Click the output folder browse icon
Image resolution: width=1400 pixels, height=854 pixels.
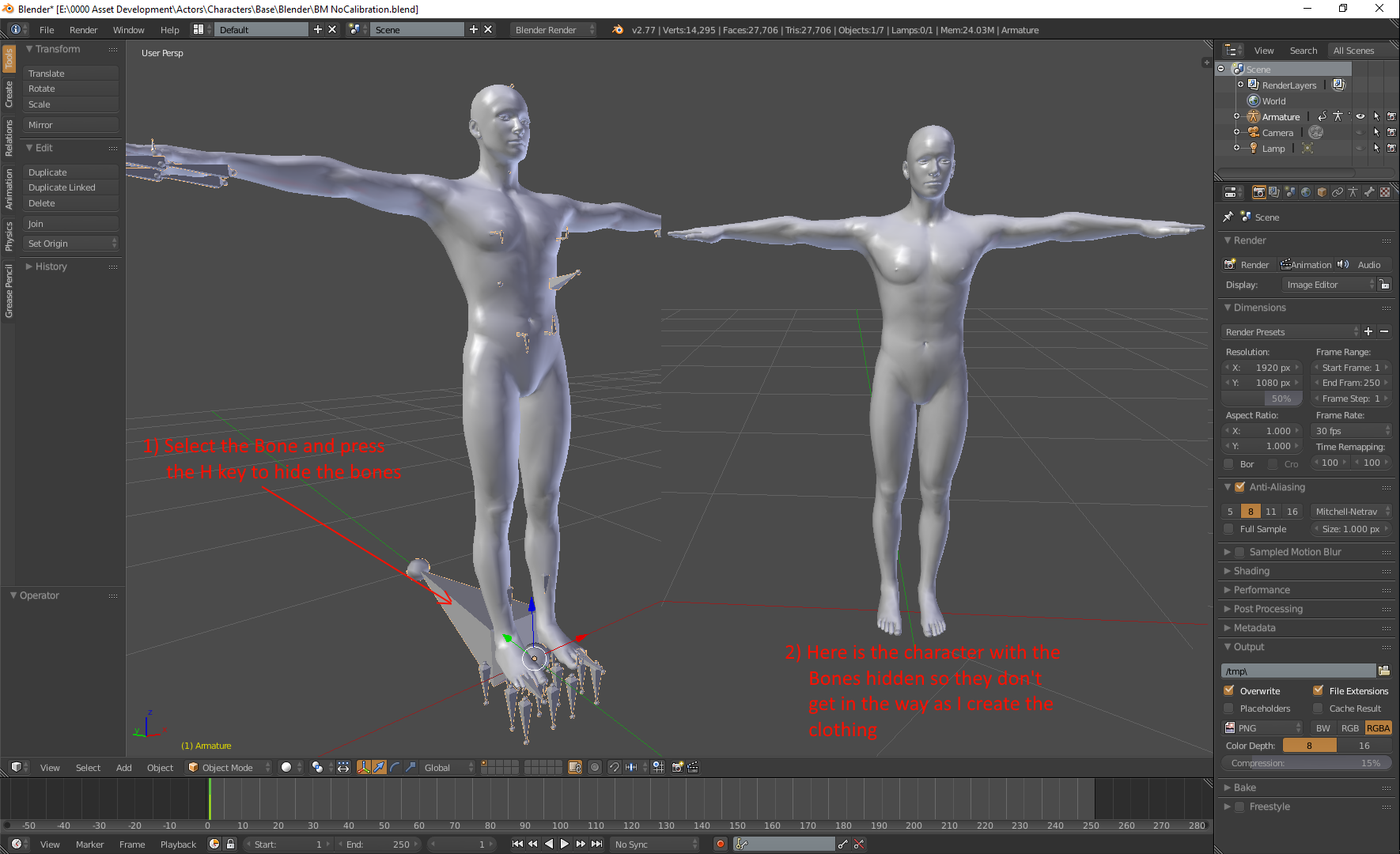[x=1384, y=671]
